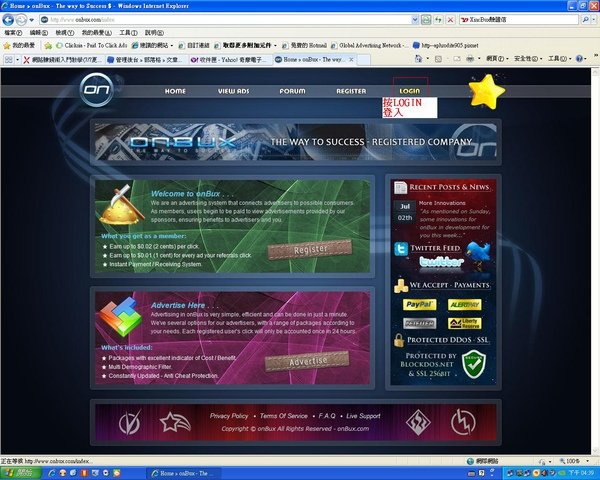Click the green secure shield badge
The height and width of the screenshot is (480, 600).
[474, 364]
